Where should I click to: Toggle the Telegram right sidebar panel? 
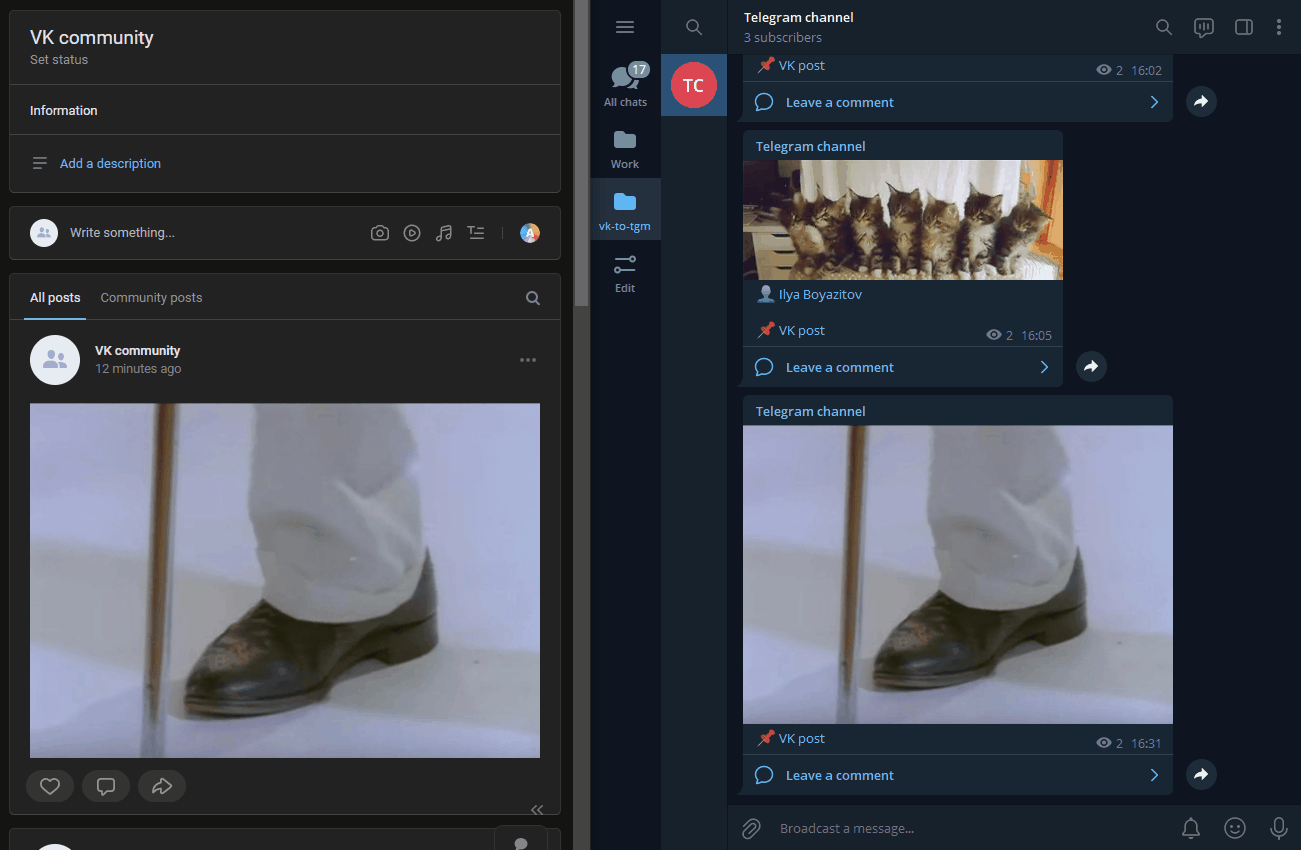(1244, 27)
